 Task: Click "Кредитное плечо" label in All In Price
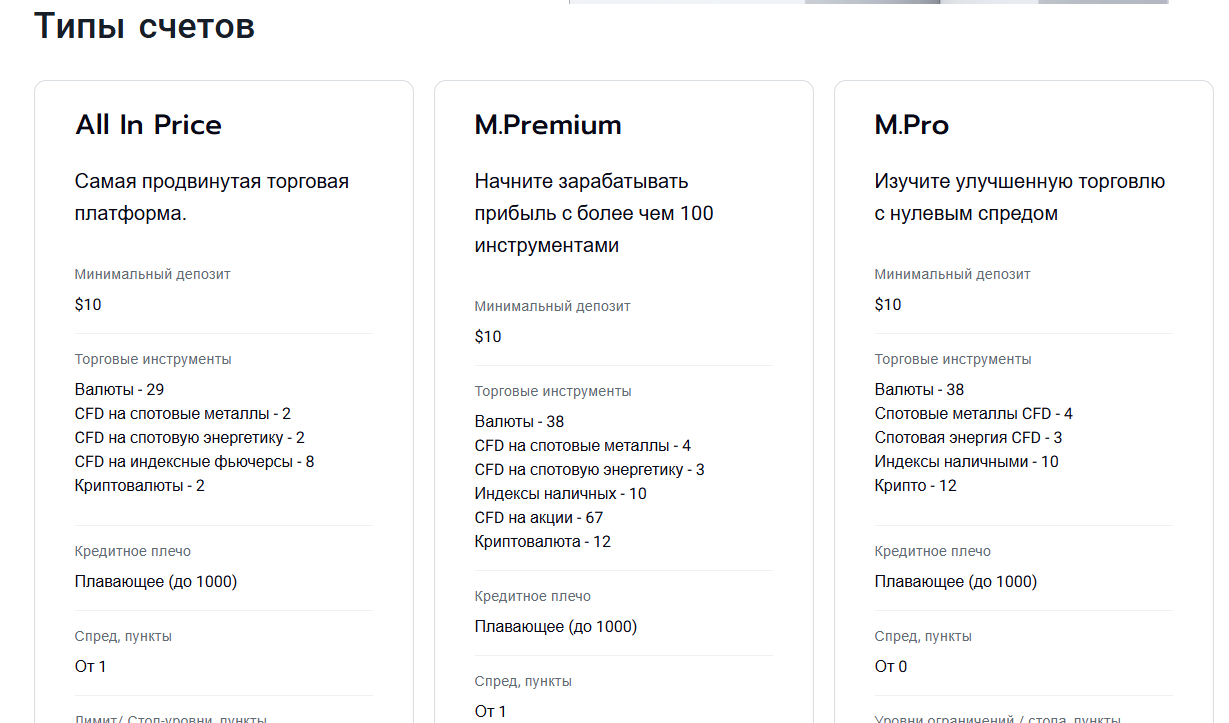[133, 551]
